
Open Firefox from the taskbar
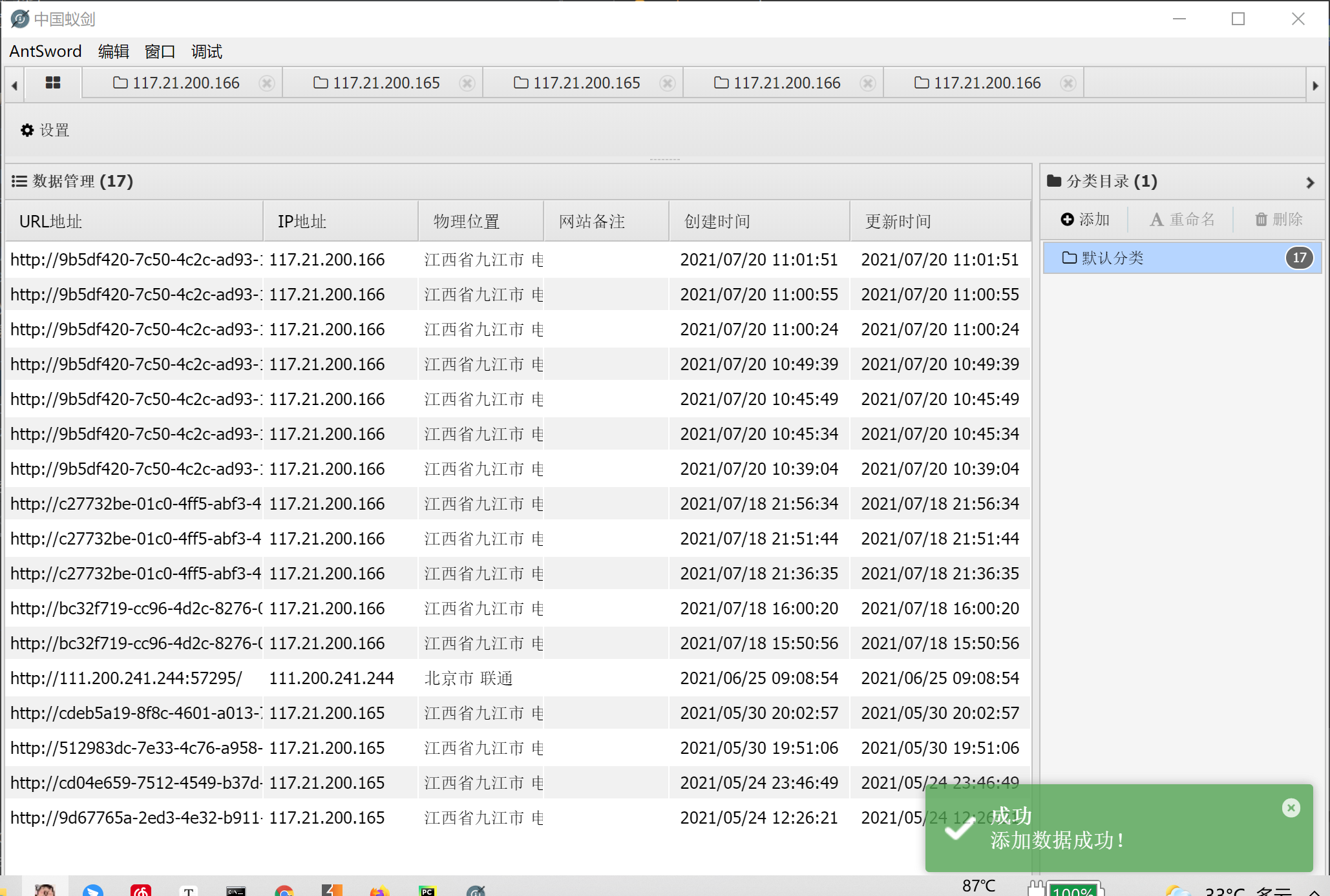tap(380, 890)
